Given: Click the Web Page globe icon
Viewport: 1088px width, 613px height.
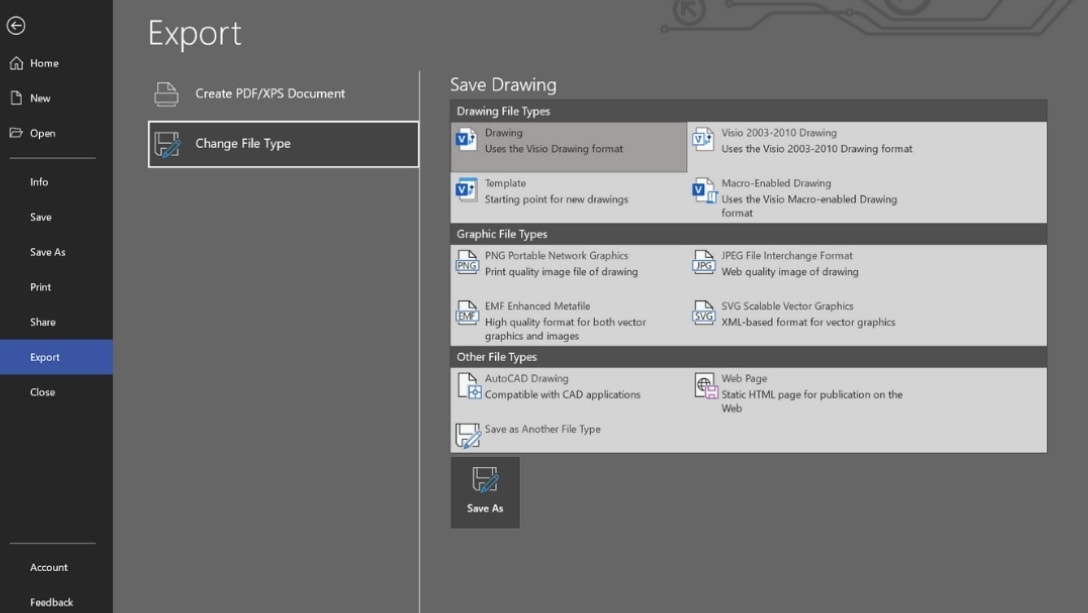Looking at the screenshot, I should (706, 385).
